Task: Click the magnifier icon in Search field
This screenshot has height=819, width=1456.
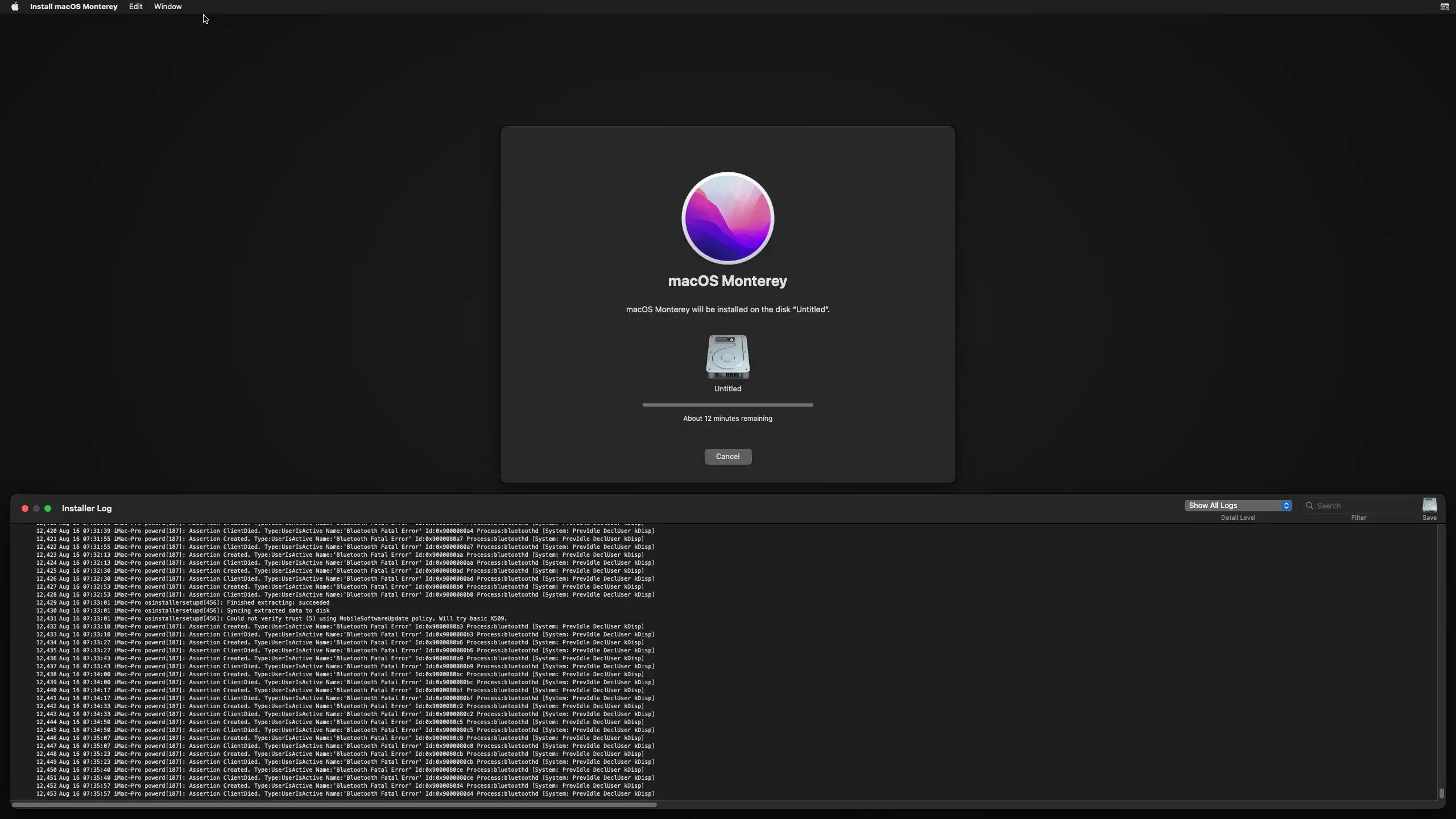Action: pos(1309,506)
